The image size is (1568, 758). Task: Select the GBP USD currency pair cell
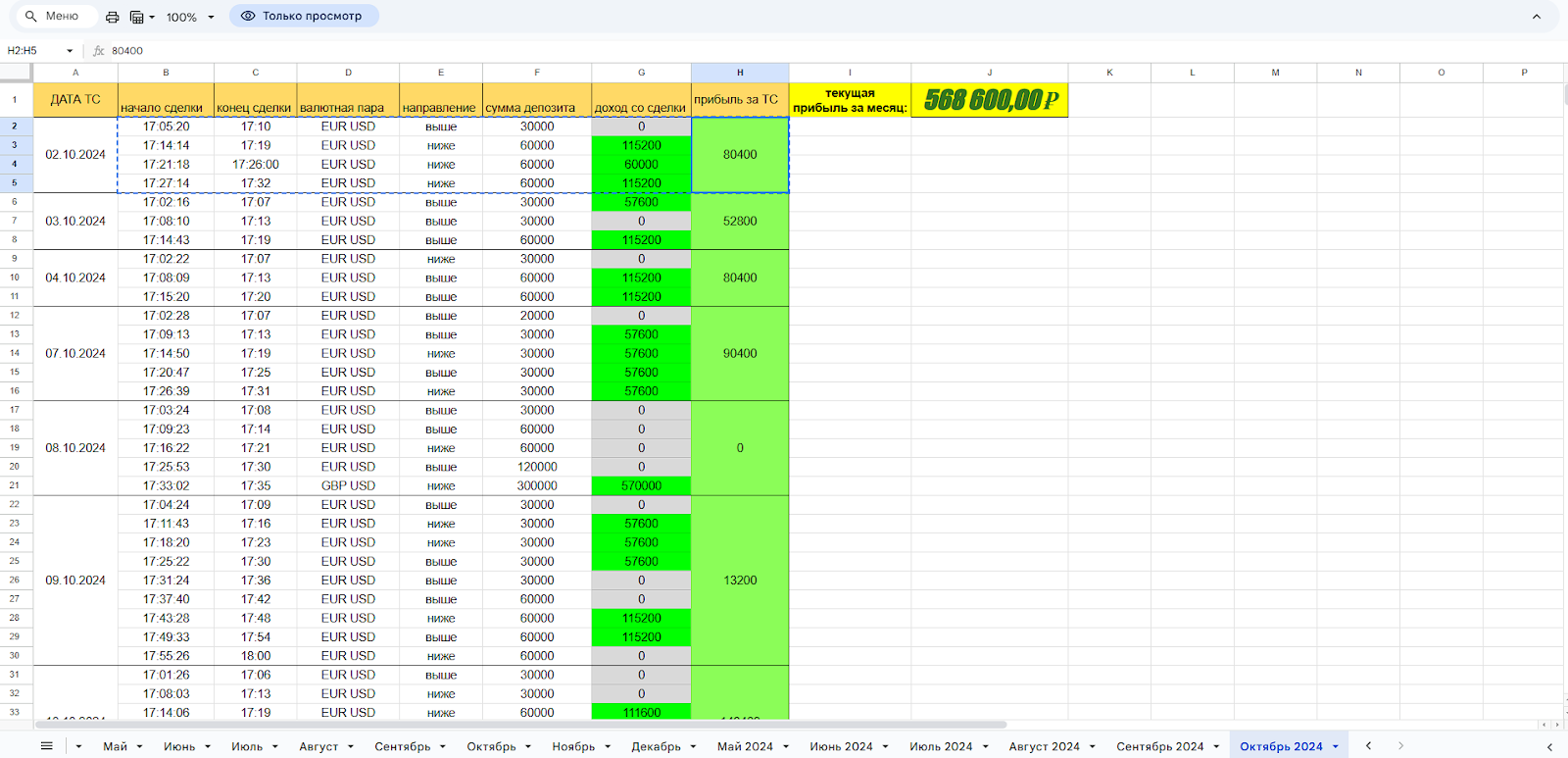point(348,485)
